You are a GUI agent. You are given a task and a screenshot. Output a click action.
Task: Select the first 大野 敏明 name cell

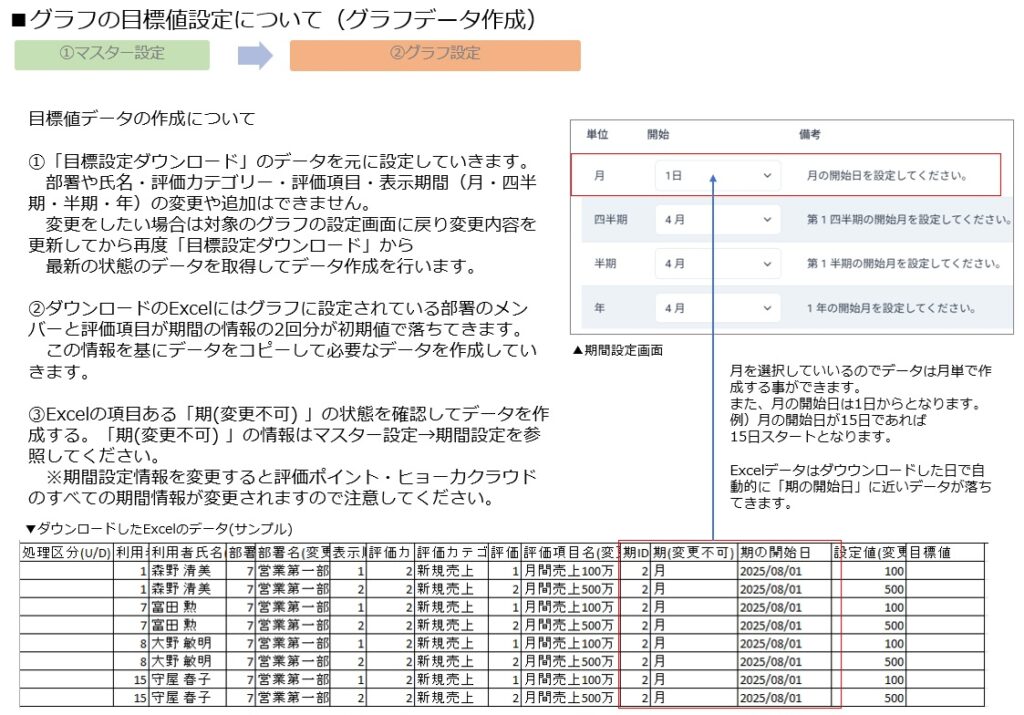tap(187, 643)
